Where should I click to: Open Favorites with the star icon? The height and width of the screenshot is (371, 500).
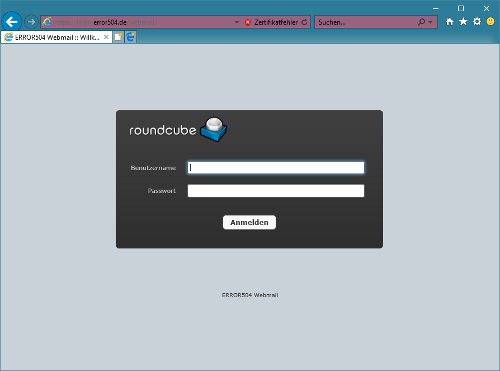463,22
